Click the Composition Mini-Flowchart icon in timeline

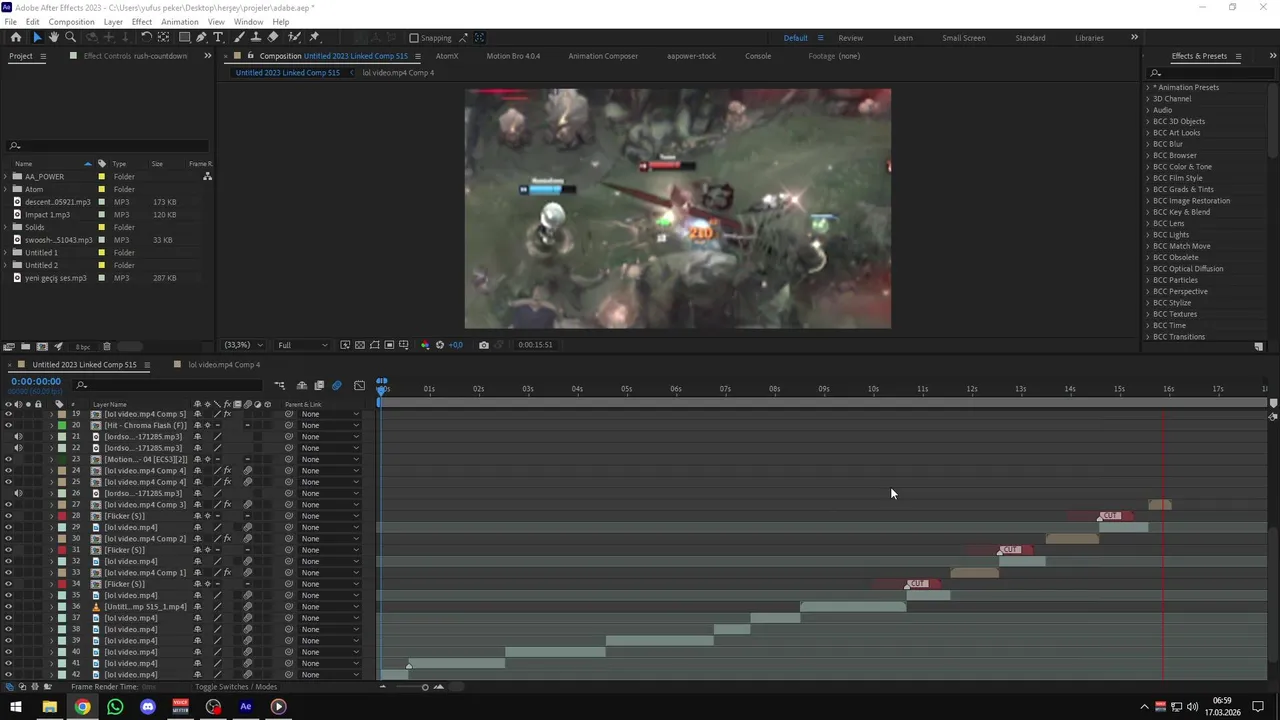pyautogui.click(x=279, y=385)
